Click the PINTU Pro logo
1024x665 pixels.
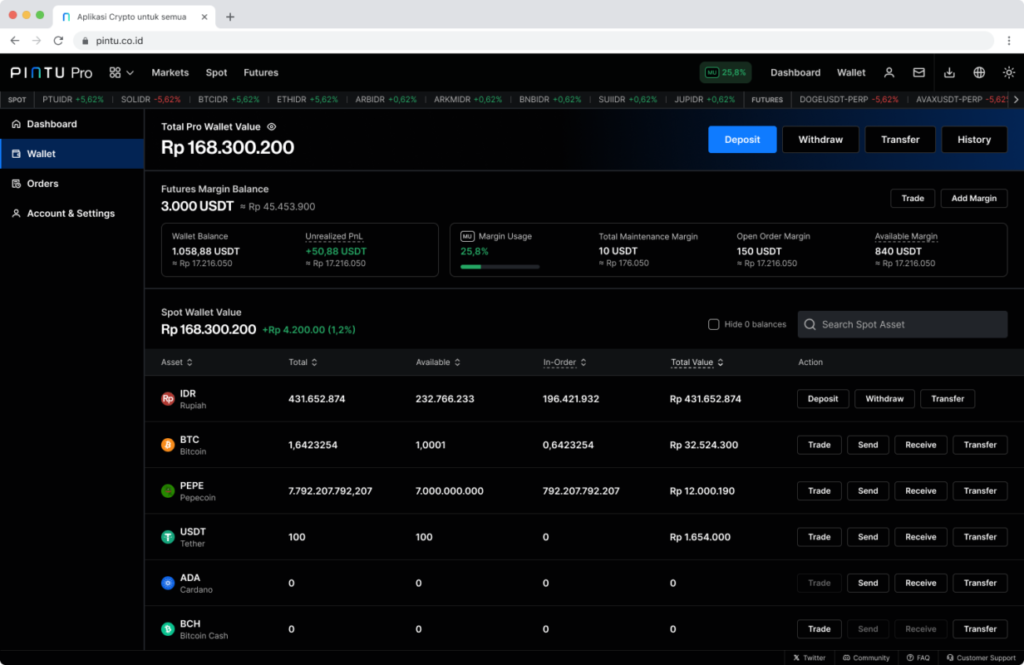(51, 73)
